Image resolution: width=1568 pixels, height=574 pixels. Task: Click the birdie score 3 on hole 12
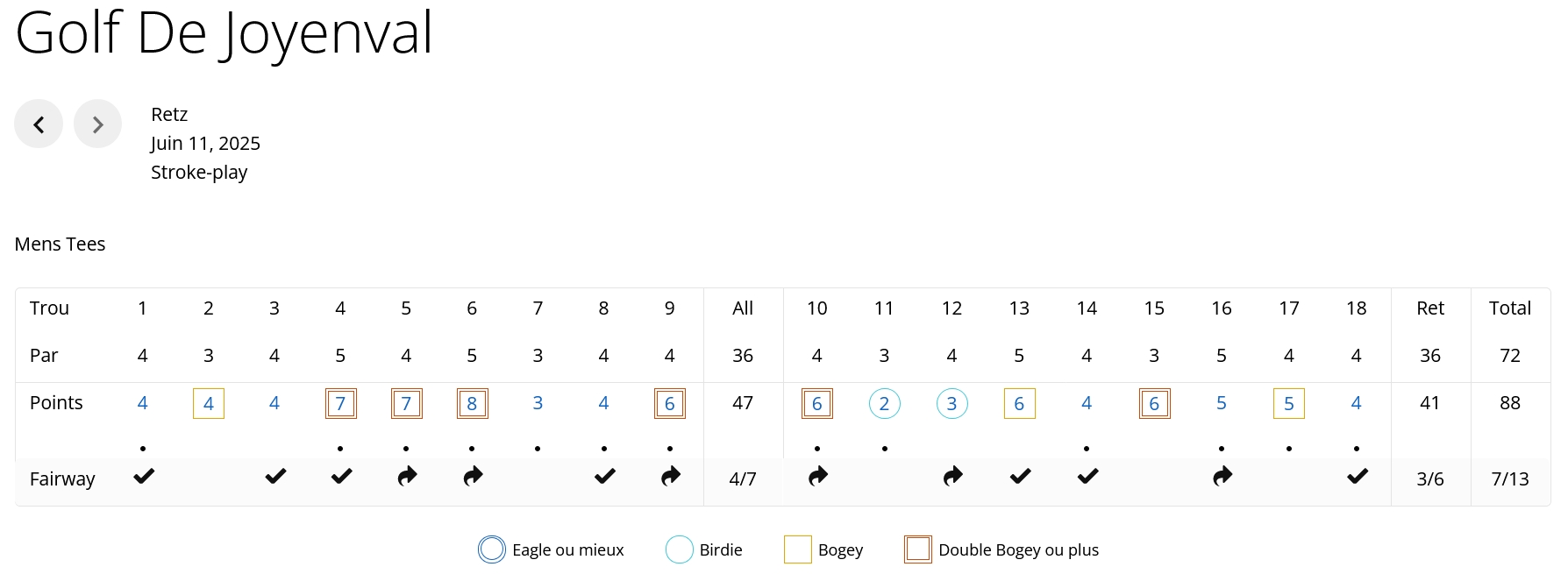pos(951,404)
